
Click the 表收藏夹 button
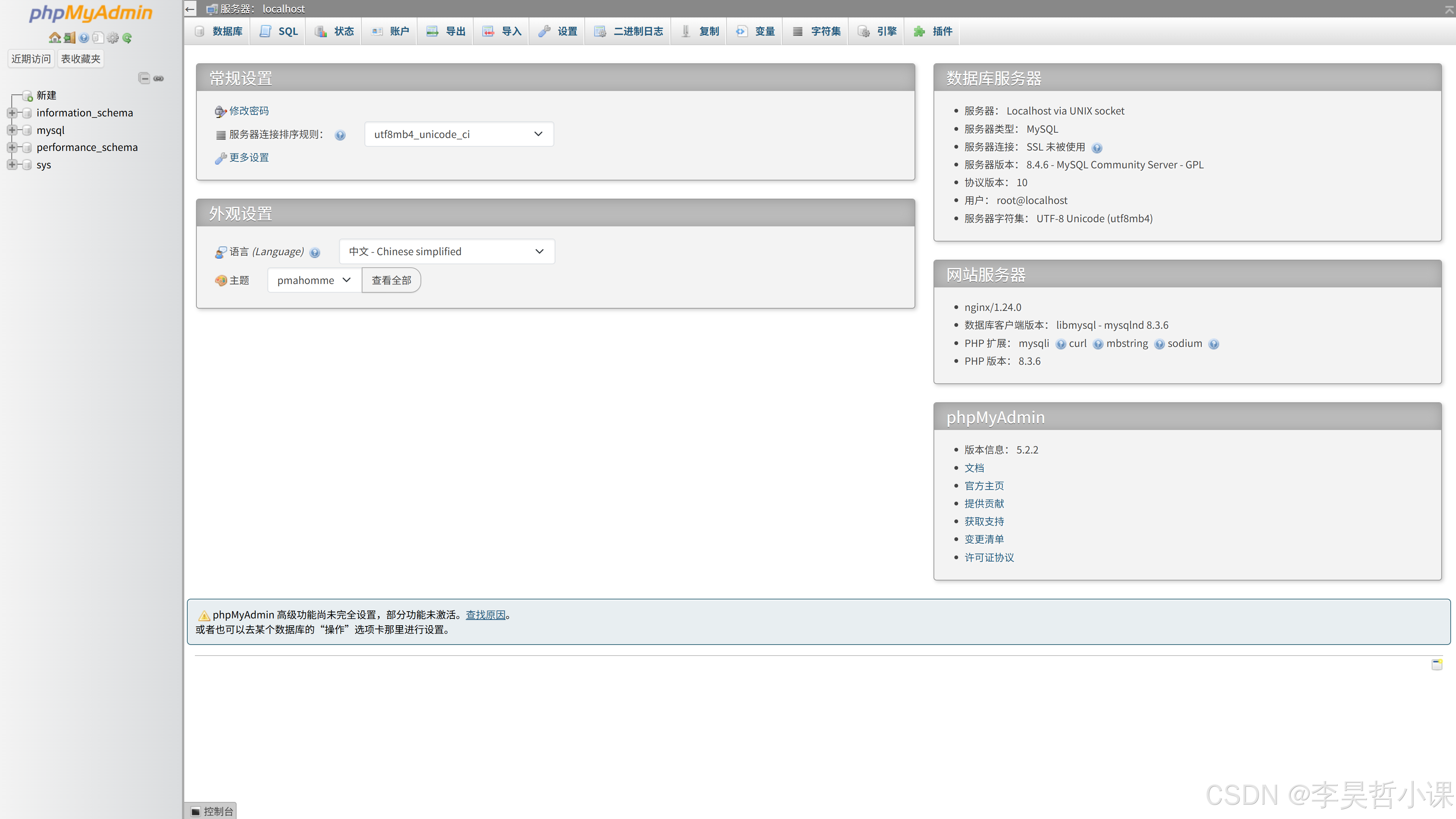pos(81,59)
